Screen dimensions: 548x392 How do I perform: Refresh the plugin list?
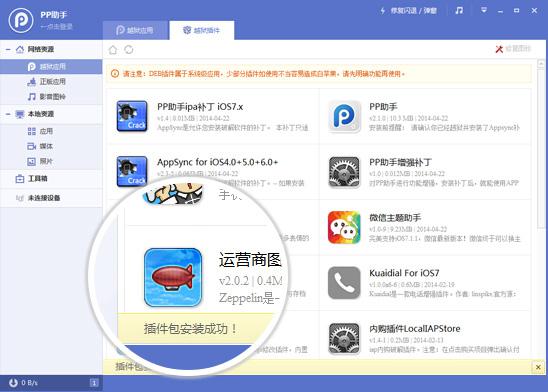click(129, 50)
